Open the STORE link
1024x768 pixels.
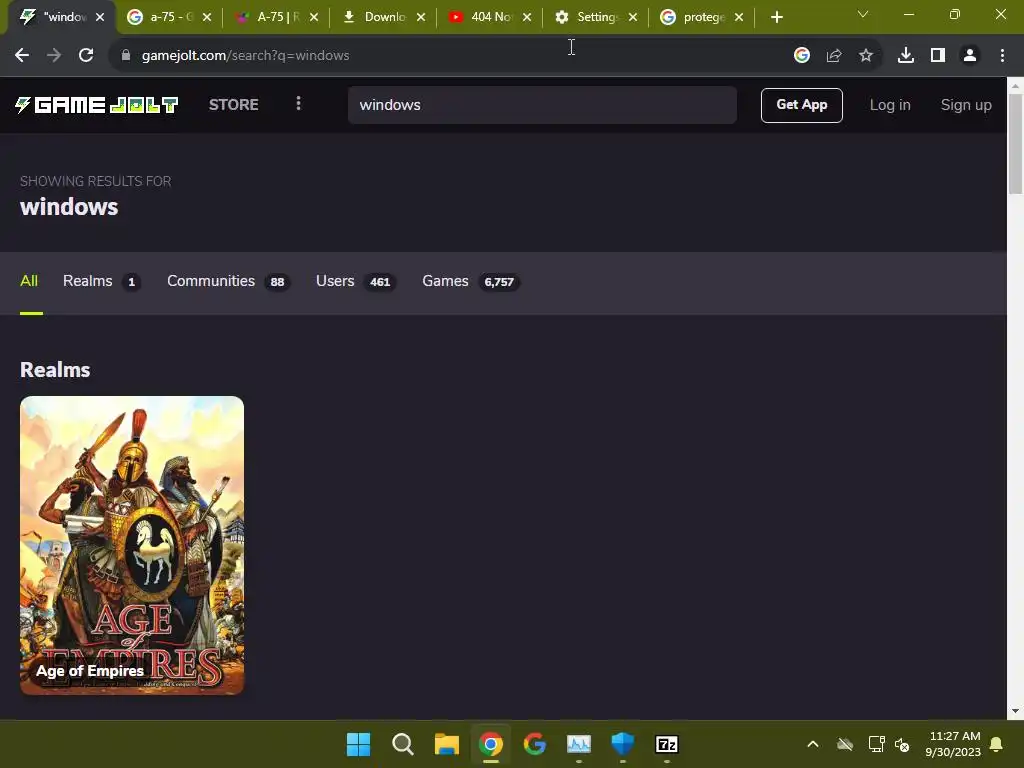[x=234, y=105]
